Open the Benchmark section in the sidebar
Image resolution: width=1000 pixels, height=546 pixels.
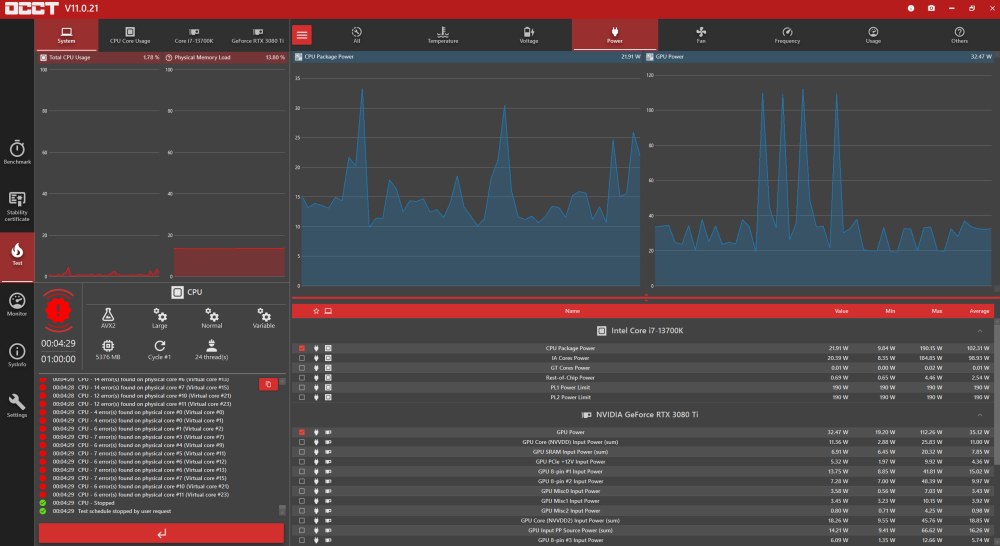click(x=17, y=152)
